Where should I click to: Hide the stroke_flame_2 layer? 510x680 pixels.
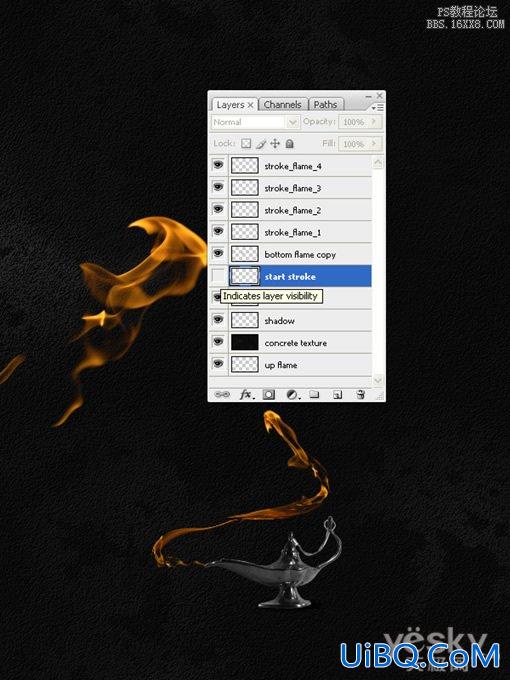coord(218,209)
